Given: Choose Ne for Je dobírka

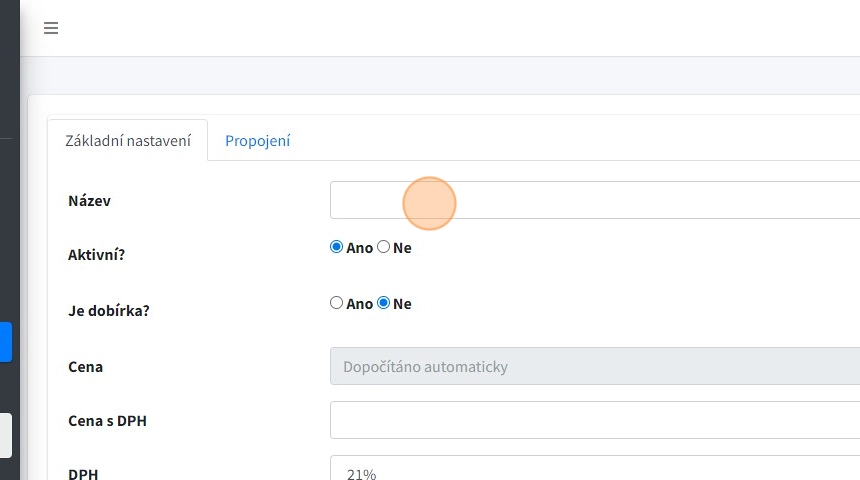Looking at the screenshot, I should click(384, 304).
